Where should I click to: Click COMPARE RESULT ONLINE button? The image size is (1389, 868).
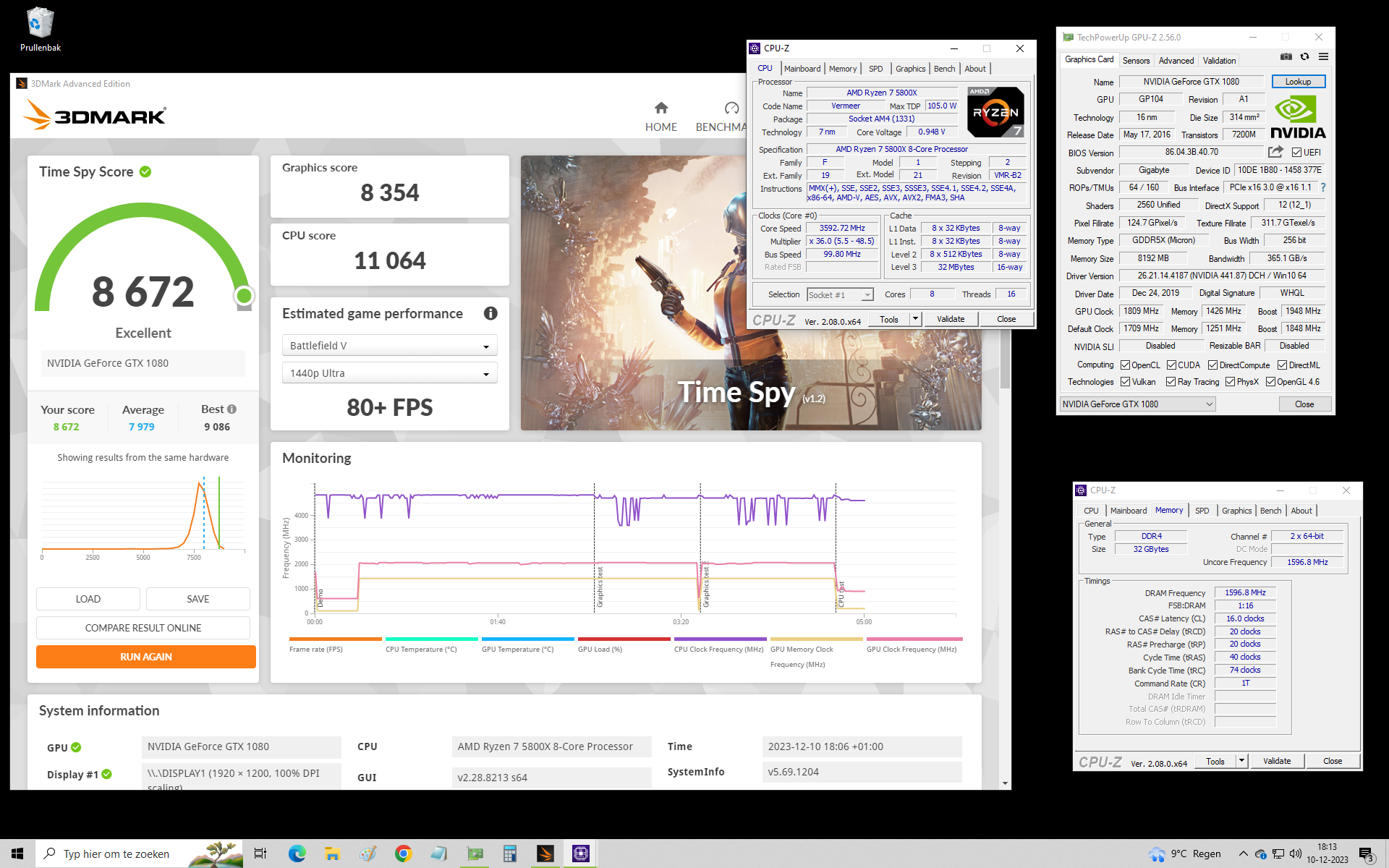click(143, 628)
